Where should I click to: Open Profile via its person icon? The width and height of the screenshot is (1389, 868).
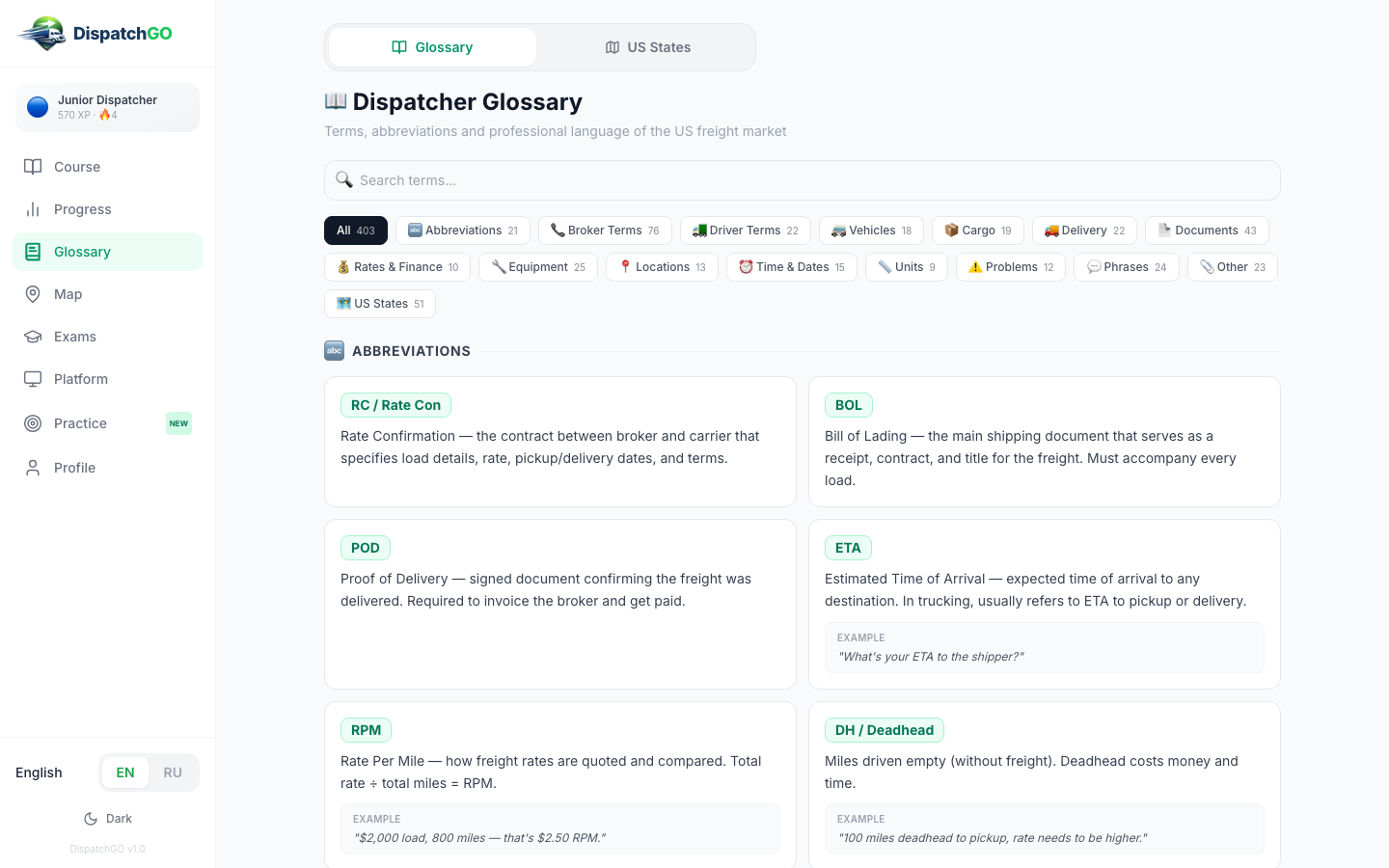pos(33,468)
